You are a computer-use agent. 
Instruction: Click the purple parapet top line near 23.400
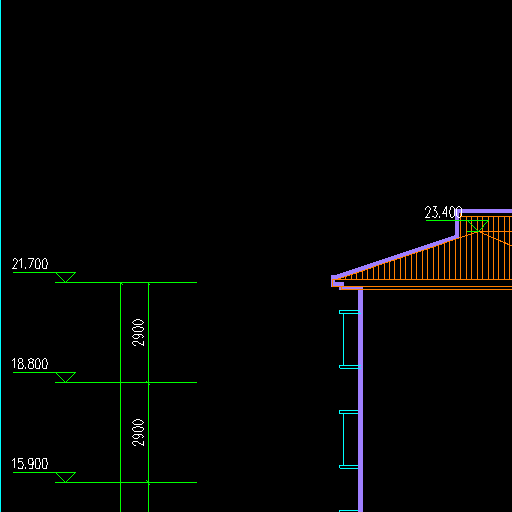click(x=485, y=211)
